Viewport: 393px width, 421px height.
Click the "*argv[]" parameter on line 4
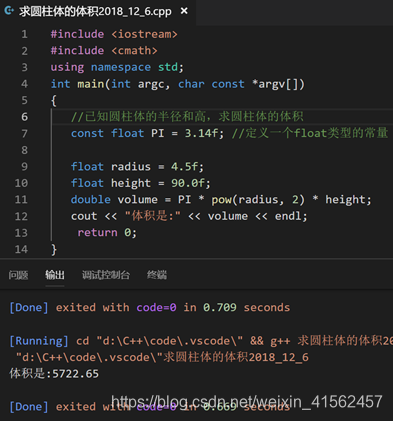tap(275, 84)
